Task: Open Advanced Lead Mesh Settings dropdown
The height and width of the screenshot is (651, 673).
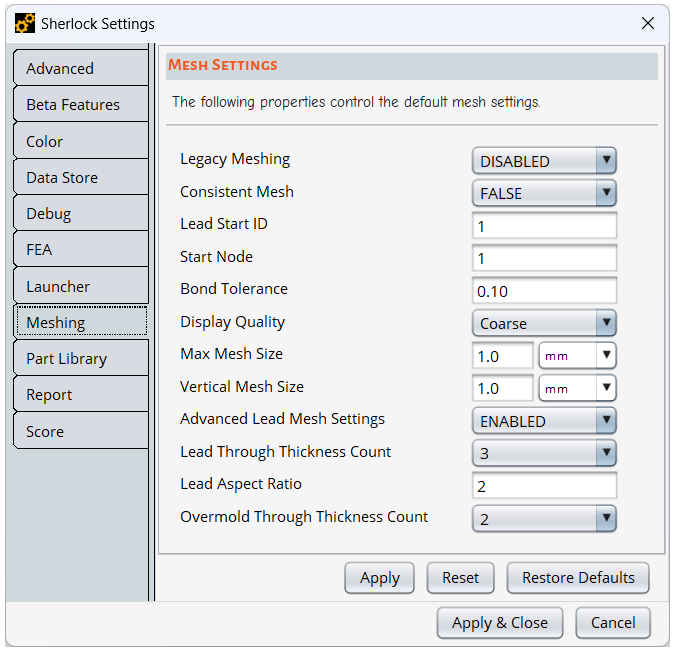Action: (x=544, y=421)
